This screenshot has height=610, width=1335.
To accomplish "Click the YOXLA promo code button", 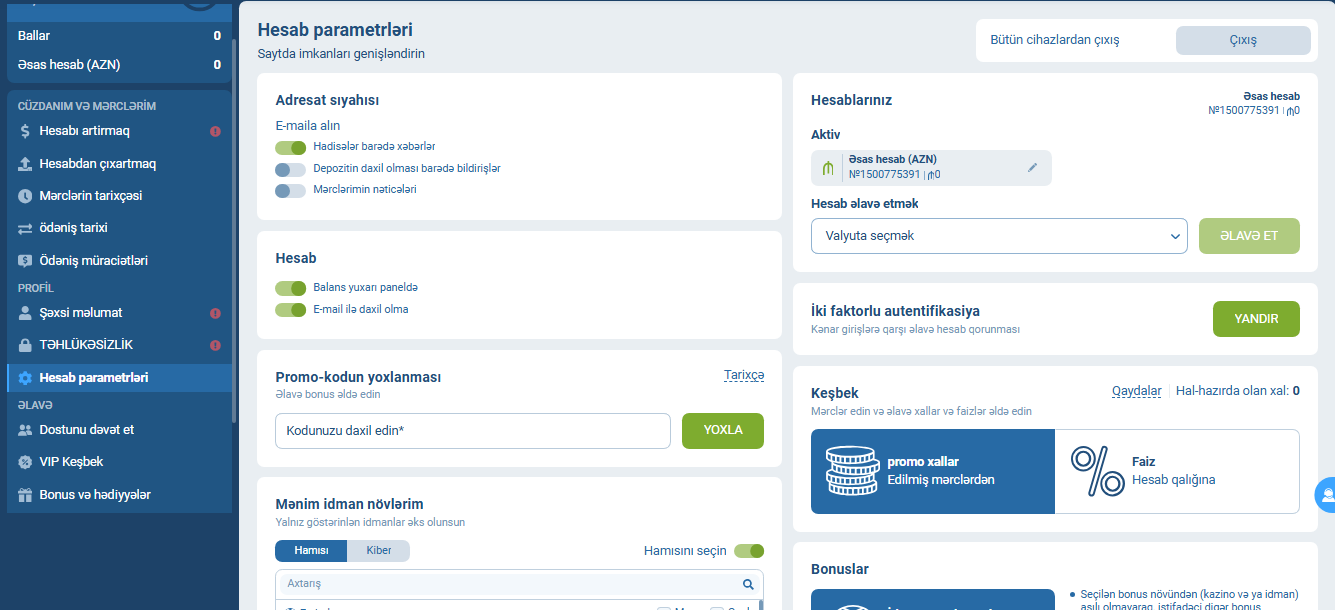I will point(722,430).
